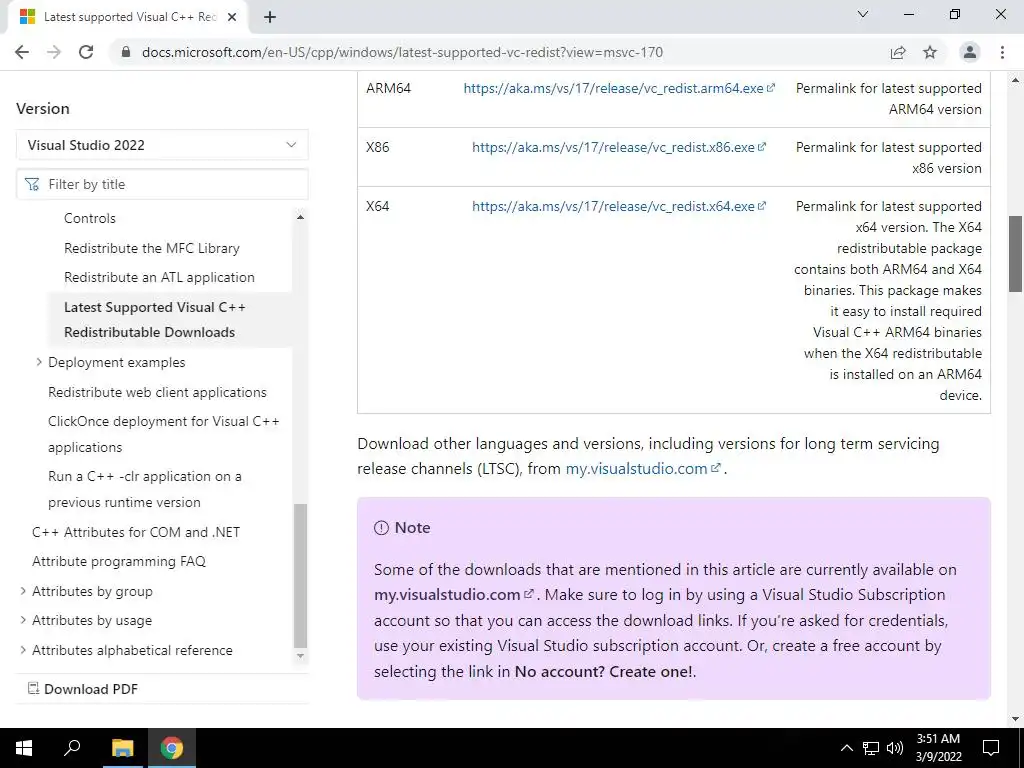Click the filter funnel icon
The image size is (1024, 768).
click(x=32, y=184)
